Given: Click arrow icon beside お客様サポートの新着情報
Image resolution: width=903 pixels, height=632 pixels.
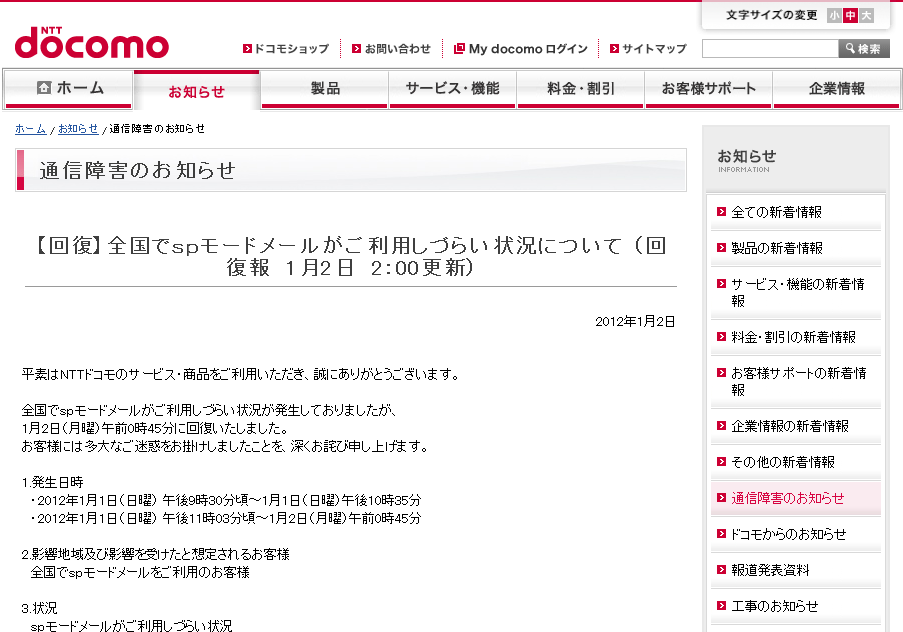Looking at the screenshot, I should click(x=721, y=373).
